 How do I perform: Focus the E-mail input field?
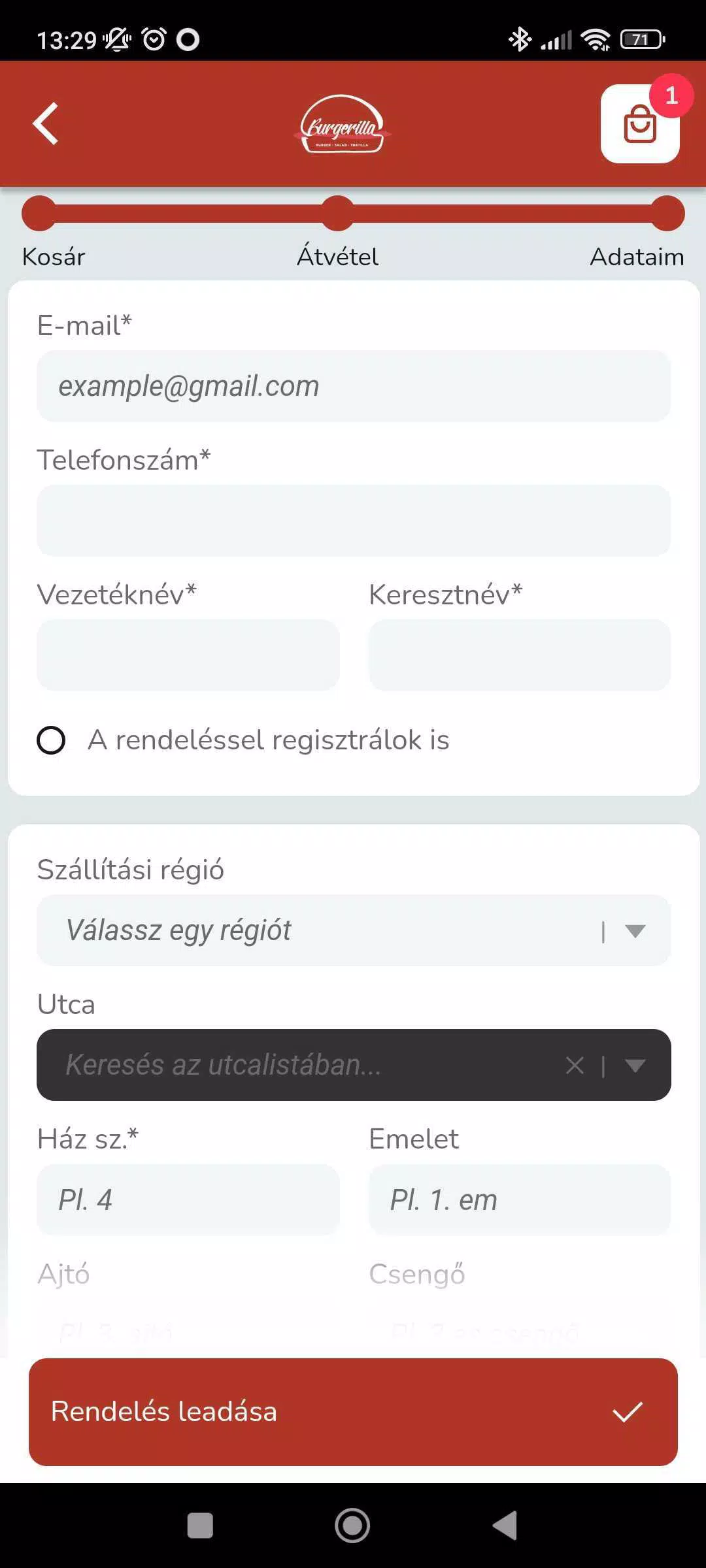click(x=354, y=386)
